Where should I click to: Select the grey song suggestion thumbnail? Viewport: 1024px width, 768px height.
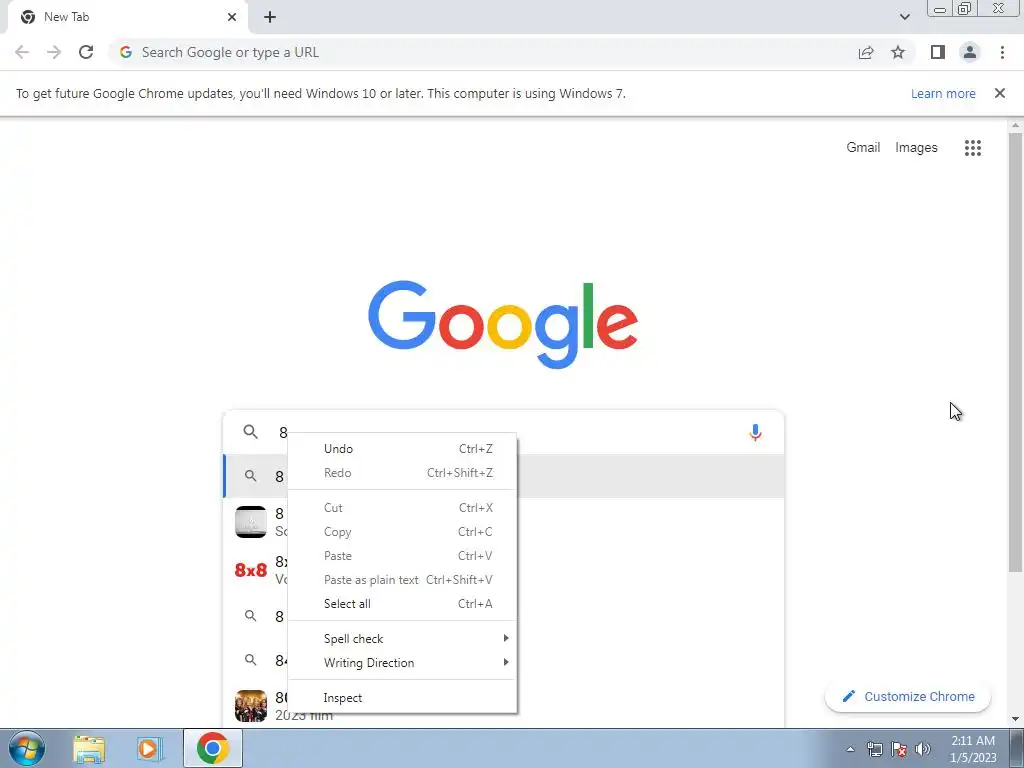coord(251,522)
